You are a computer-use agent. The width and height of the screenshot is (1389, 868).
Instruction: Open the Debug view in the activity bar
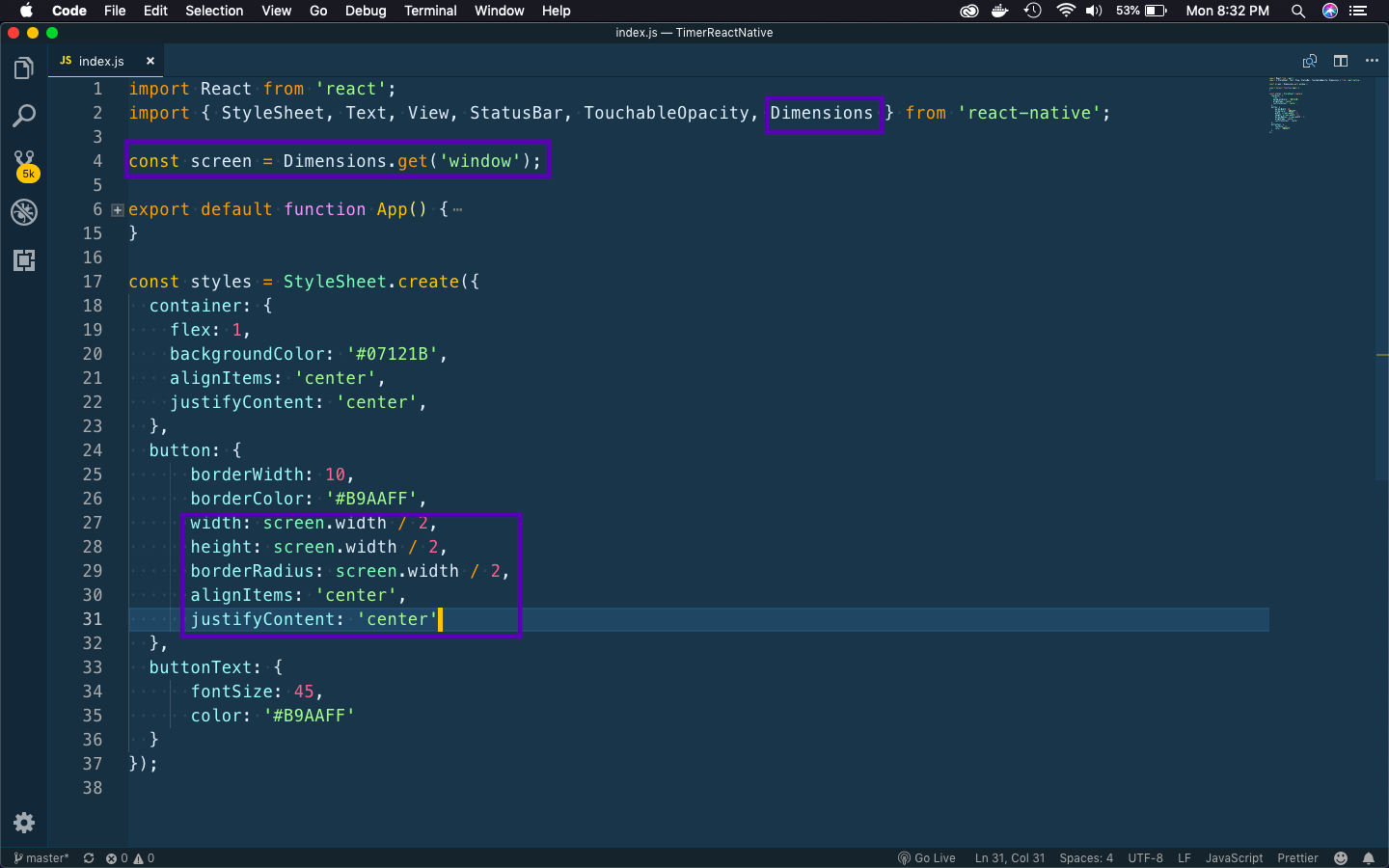tap(24, 212)
